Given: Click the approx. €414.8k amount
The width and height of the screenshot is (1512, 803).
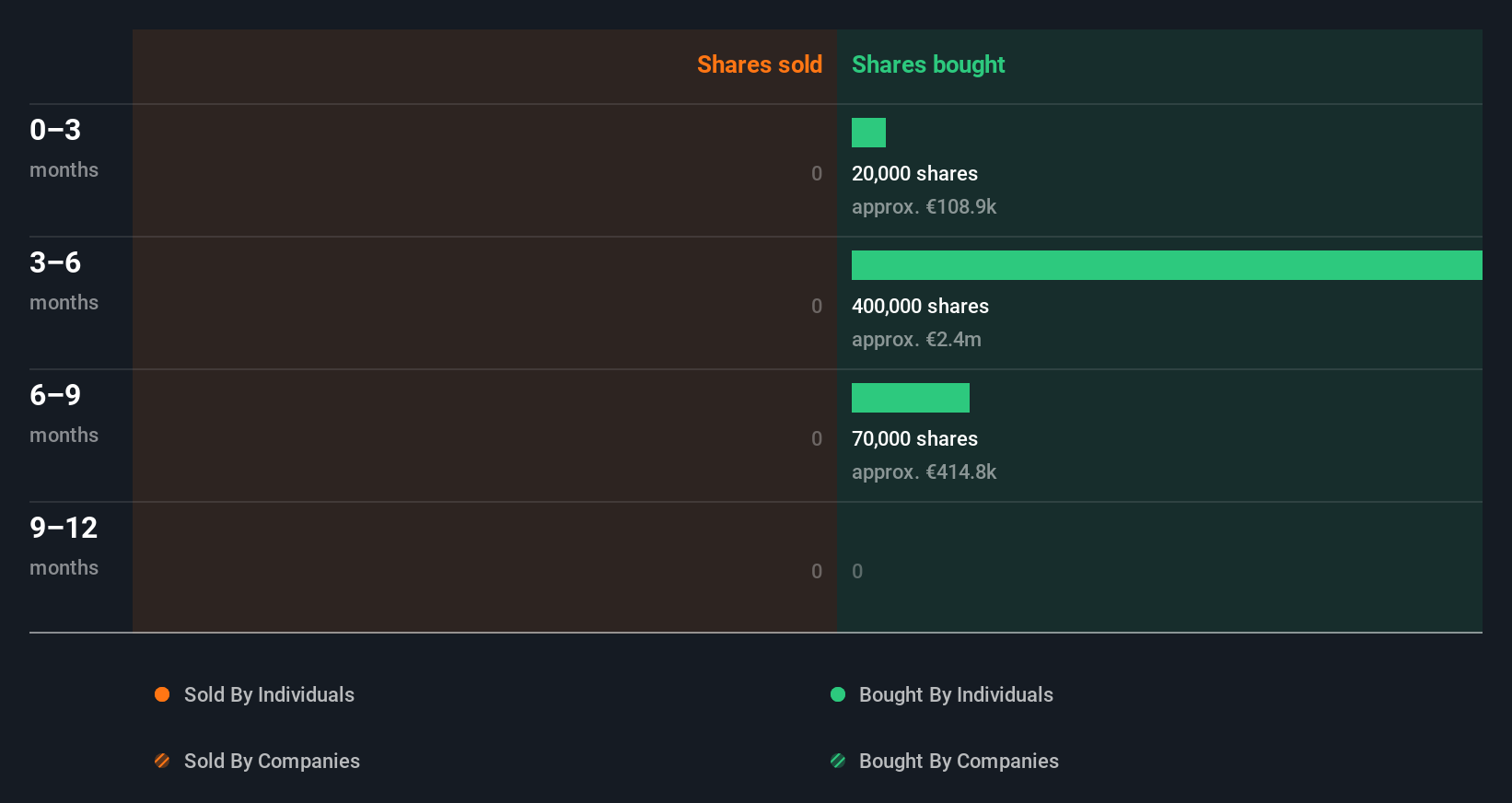Looking at the screenshot, I should 924,471.
